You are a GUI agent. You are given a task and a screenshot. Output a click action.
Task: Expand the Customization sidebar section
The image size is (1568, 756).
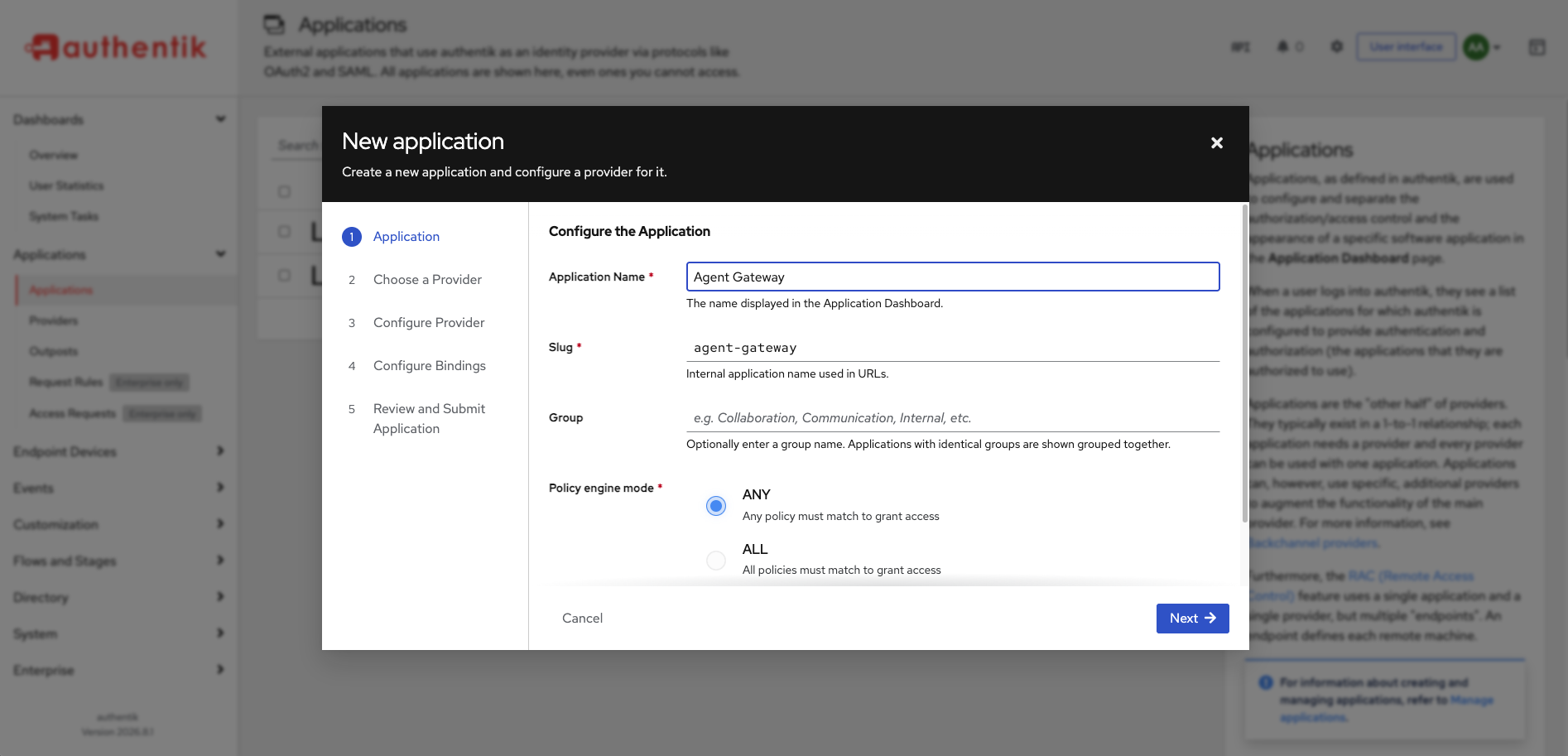[220, 524]
